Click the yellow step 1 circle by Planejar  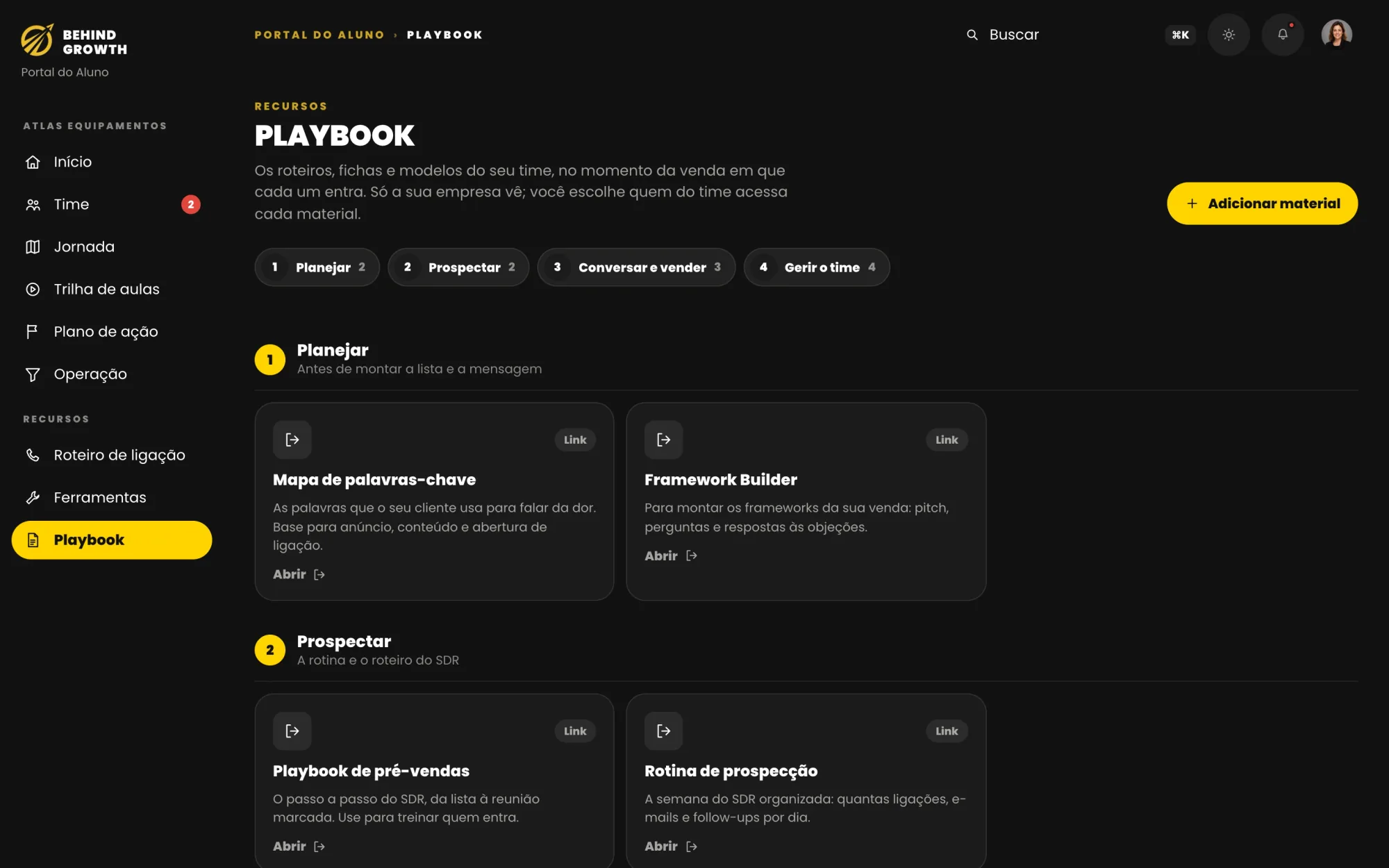point(270,360)
